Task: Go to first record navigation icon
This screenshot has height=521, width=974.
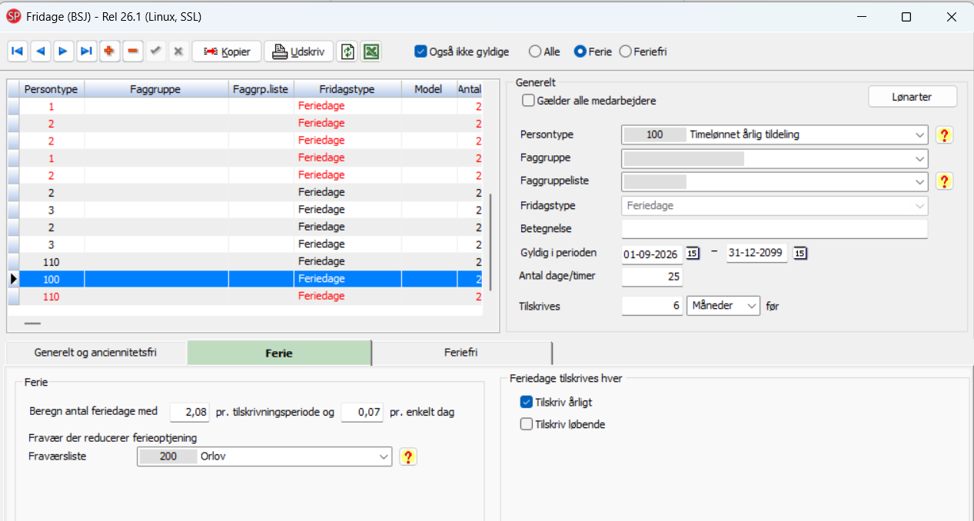Action: [x=17, y=52]
